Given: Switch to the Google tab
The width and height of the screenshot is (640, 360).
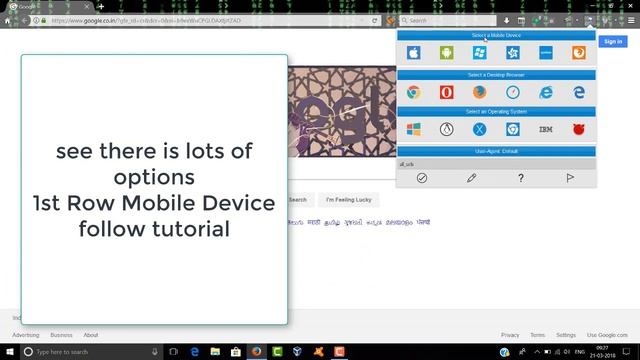Looking at the screenshot, I should pos(49,7).
